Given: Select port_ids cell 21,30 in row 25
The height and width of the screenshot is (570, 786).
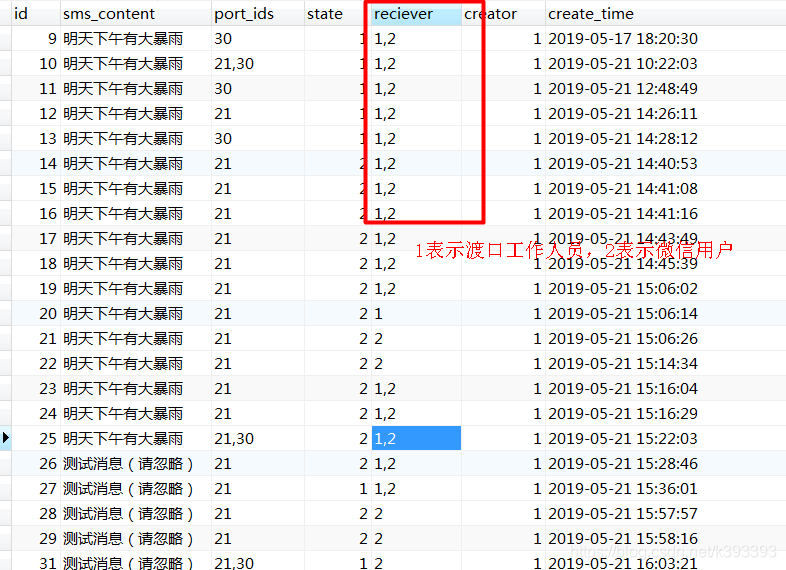Looking at the screenshot, I should pos(258,439).
